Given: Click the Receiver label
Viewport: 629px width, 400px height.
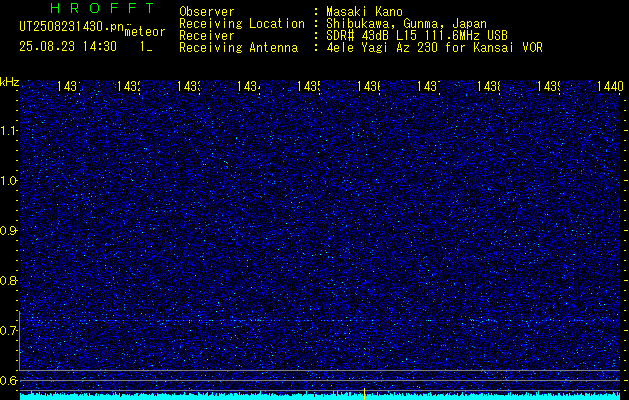Looking at the screenshot, I should pos(207,36).
